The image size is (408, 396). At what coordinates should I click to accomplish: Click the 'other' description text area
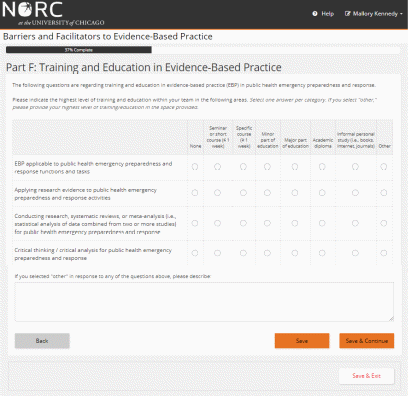click(204, 302)
